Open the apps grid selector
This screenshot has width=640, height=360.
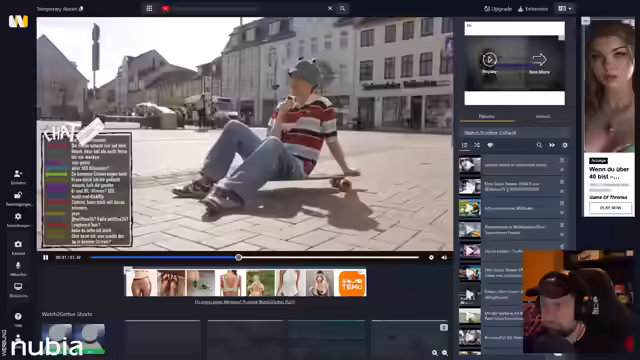click(x=149, y=9)
